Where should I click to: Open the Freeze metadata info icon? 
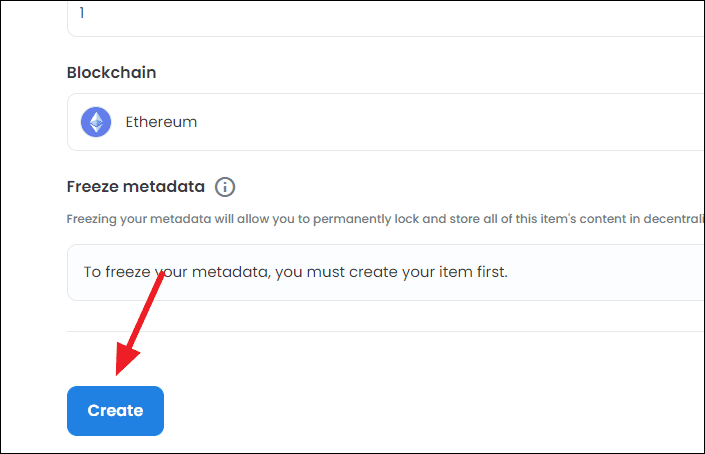click(225, 187)
